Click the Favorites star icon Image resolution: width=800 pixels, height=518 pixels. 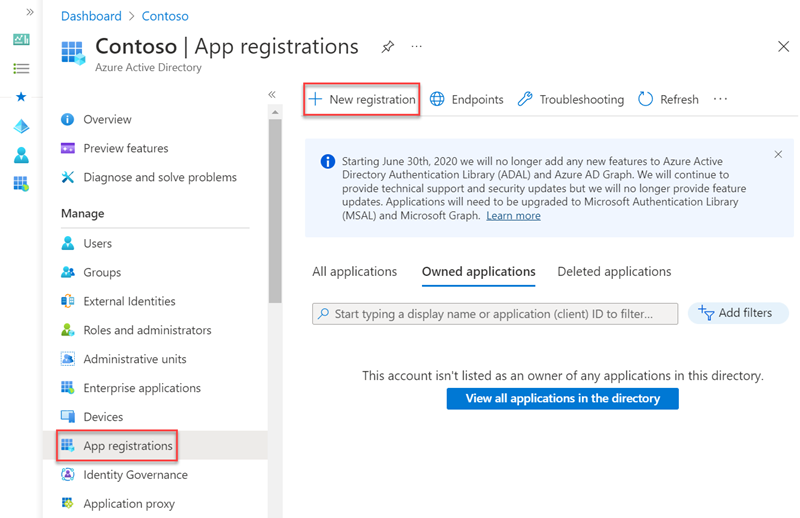tap(21, 96)
